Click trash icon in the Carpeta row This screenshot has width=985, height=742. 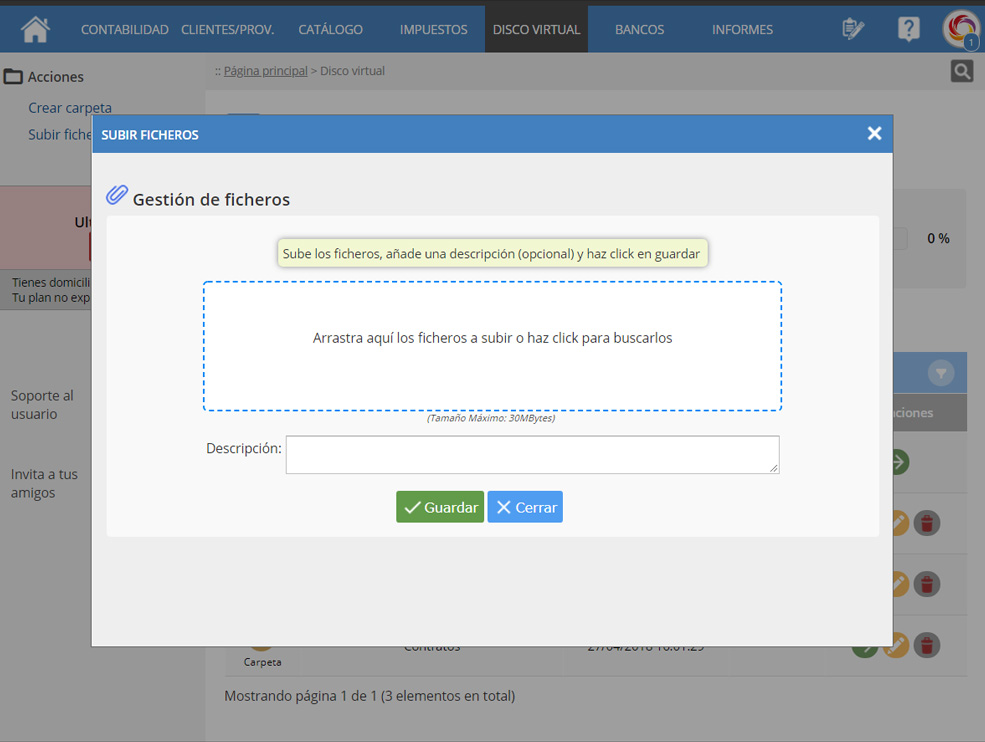(x=928, y=646)
